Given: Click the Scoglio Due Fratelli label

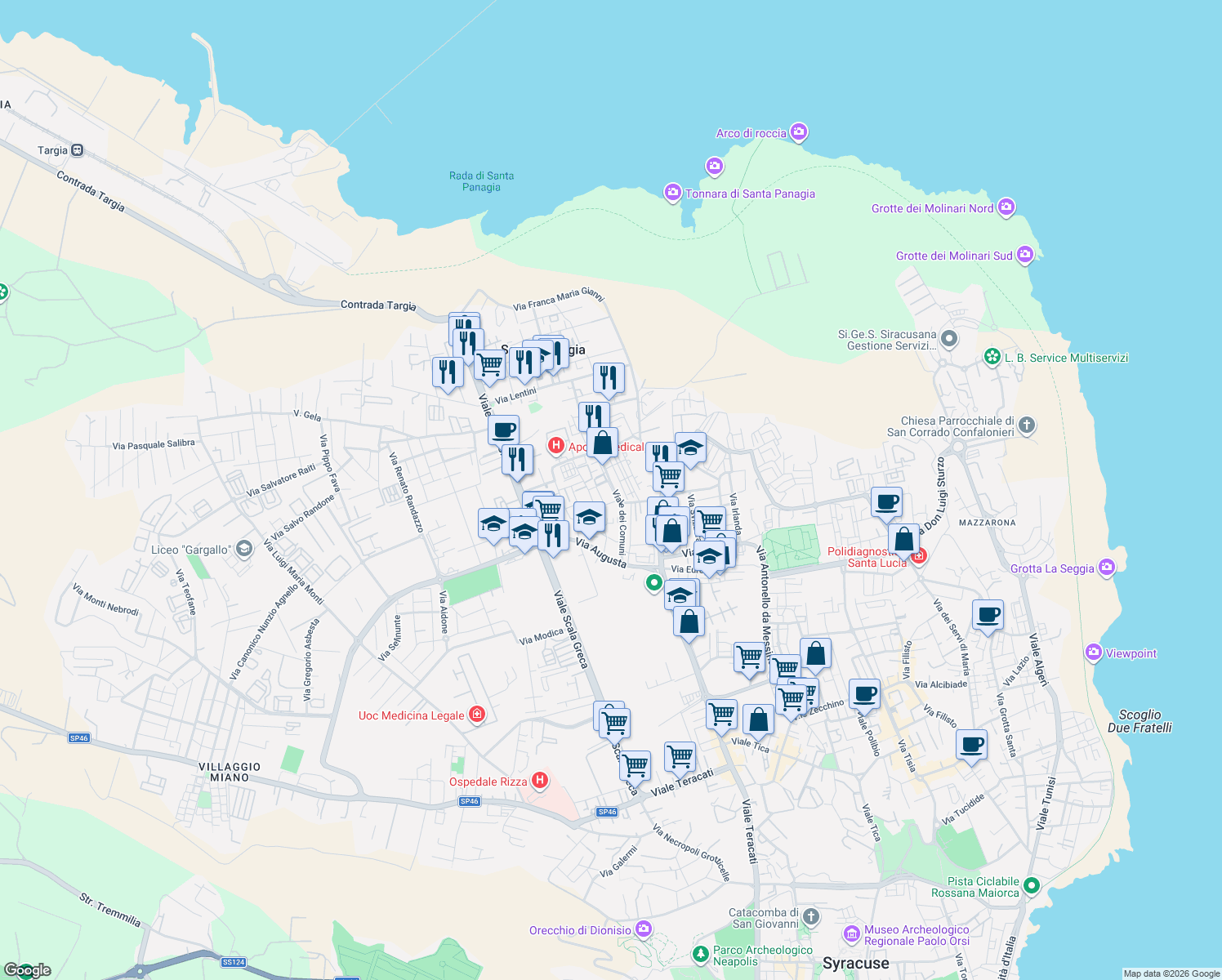Looking at the screenshot, I should coord(1139,721).
